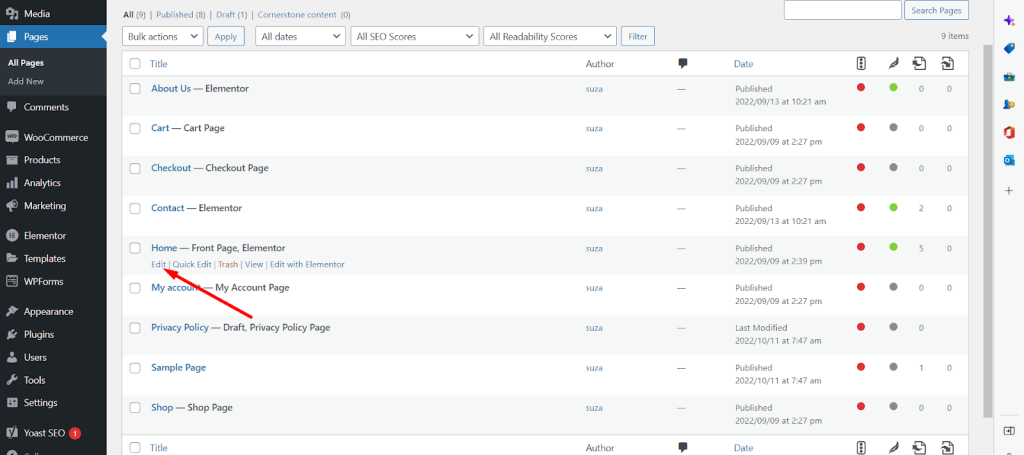Click Edit with Elementor under Home

pyautogui.click(x=307, y=264)
